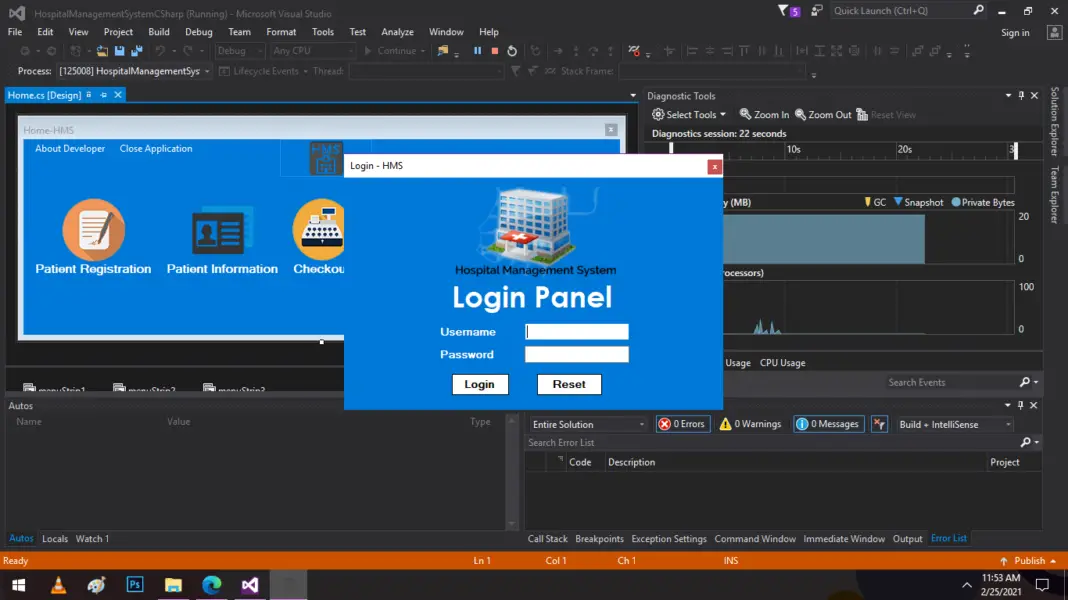Click Zoom In in Diagnostic Tools

tap(764, 115)
